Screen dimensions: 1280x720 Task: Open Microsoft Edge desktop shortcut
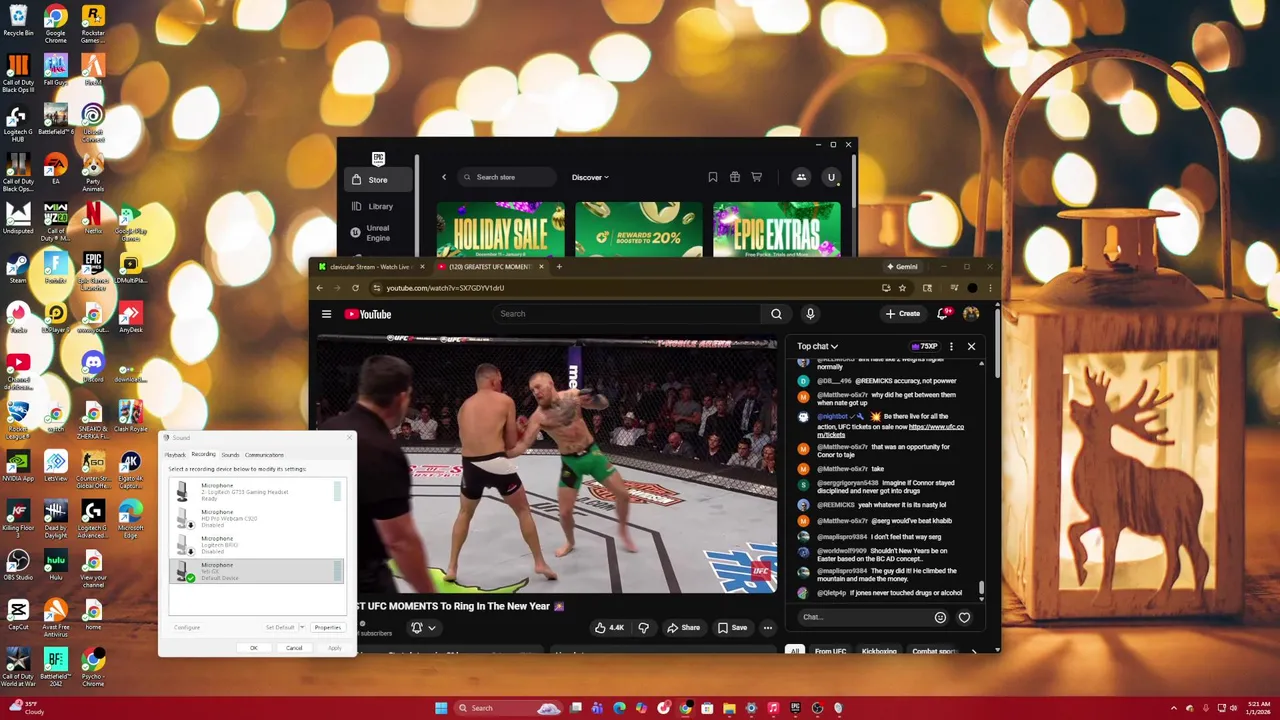[130, 518]
